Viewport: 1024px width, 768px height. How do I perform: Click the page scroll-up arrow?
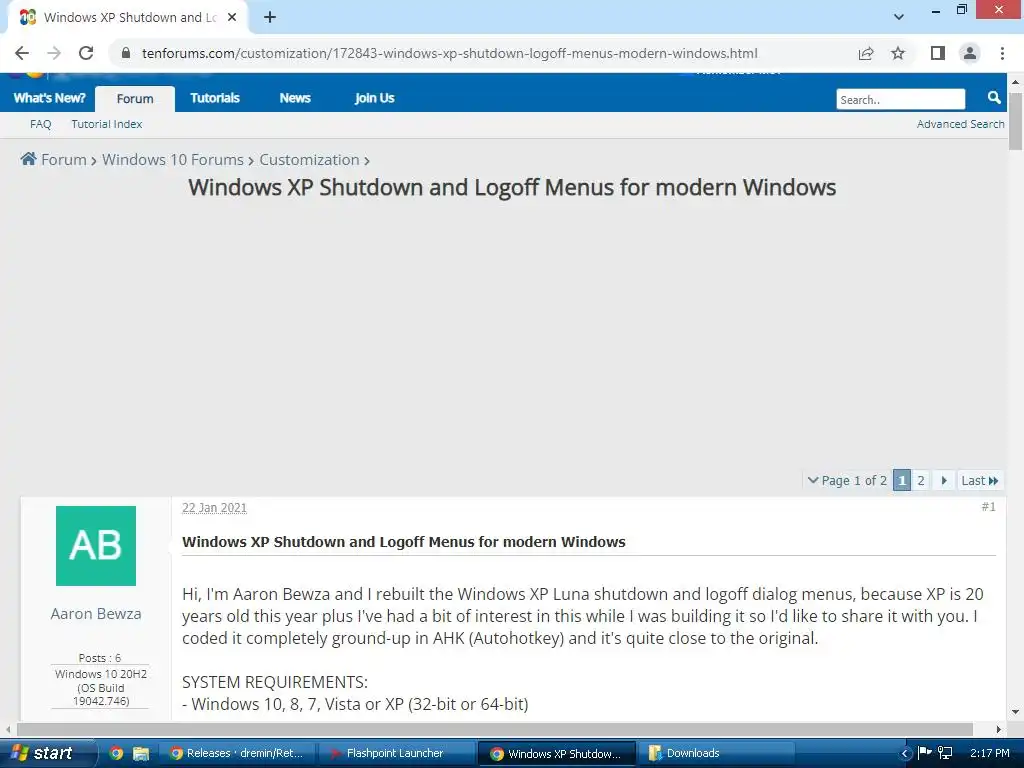[1015, 82]
